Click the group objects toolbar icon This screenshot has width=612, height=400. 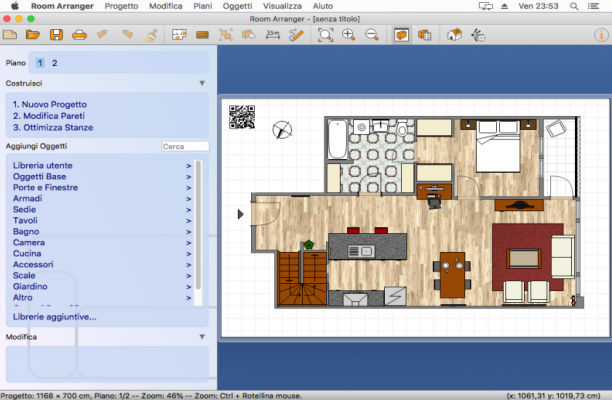(x=226, y=35)
